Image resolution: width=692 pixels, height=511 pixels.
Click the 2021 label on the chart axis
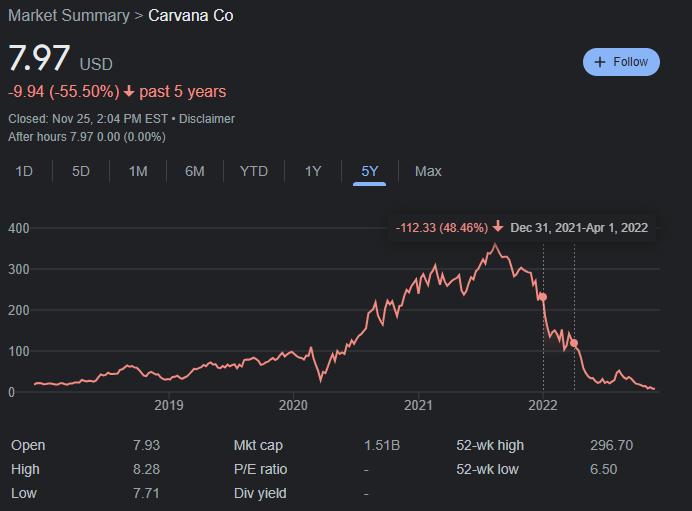tap(418, 405)
